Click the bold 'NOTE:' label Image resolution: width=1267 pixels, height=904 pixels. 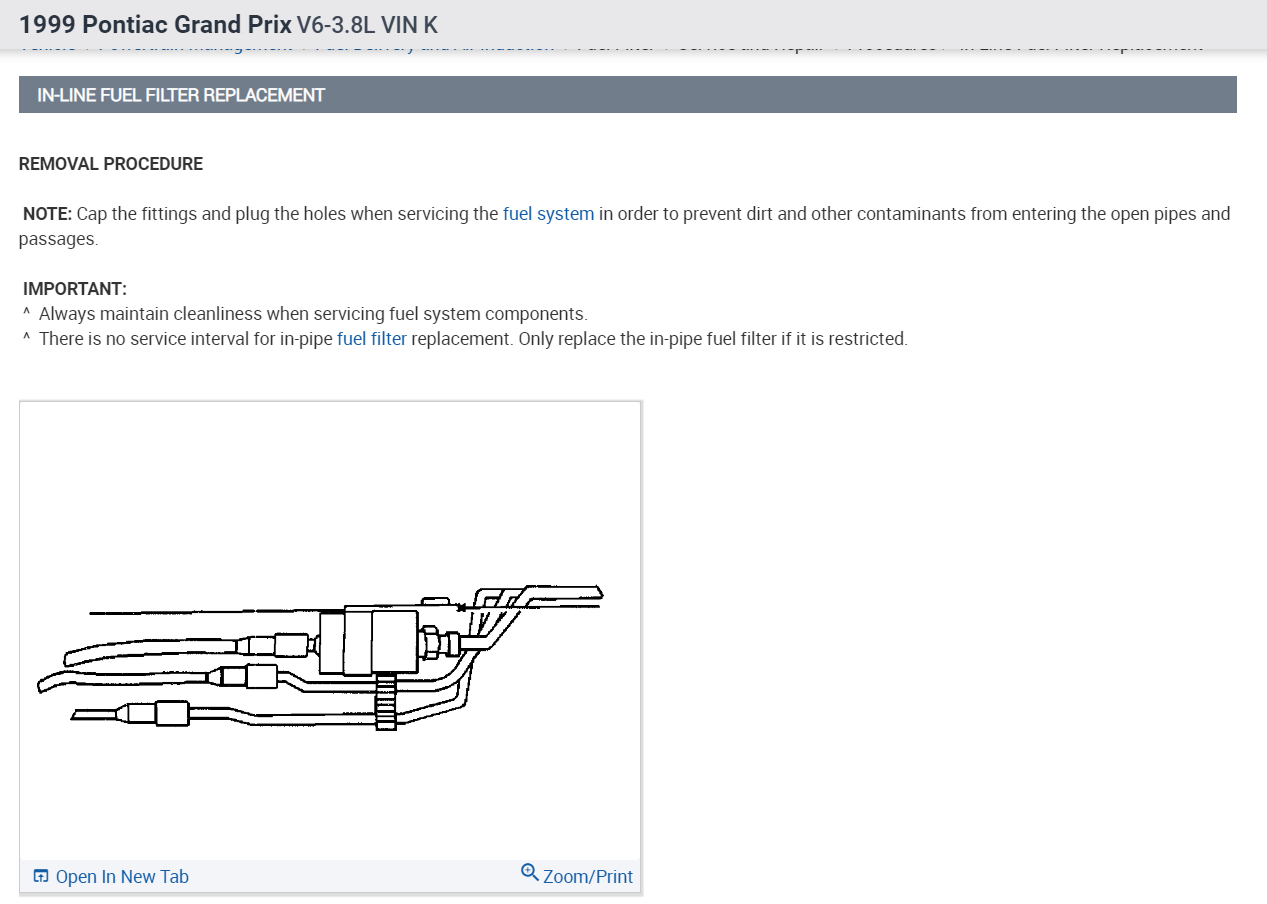(47, 213)
